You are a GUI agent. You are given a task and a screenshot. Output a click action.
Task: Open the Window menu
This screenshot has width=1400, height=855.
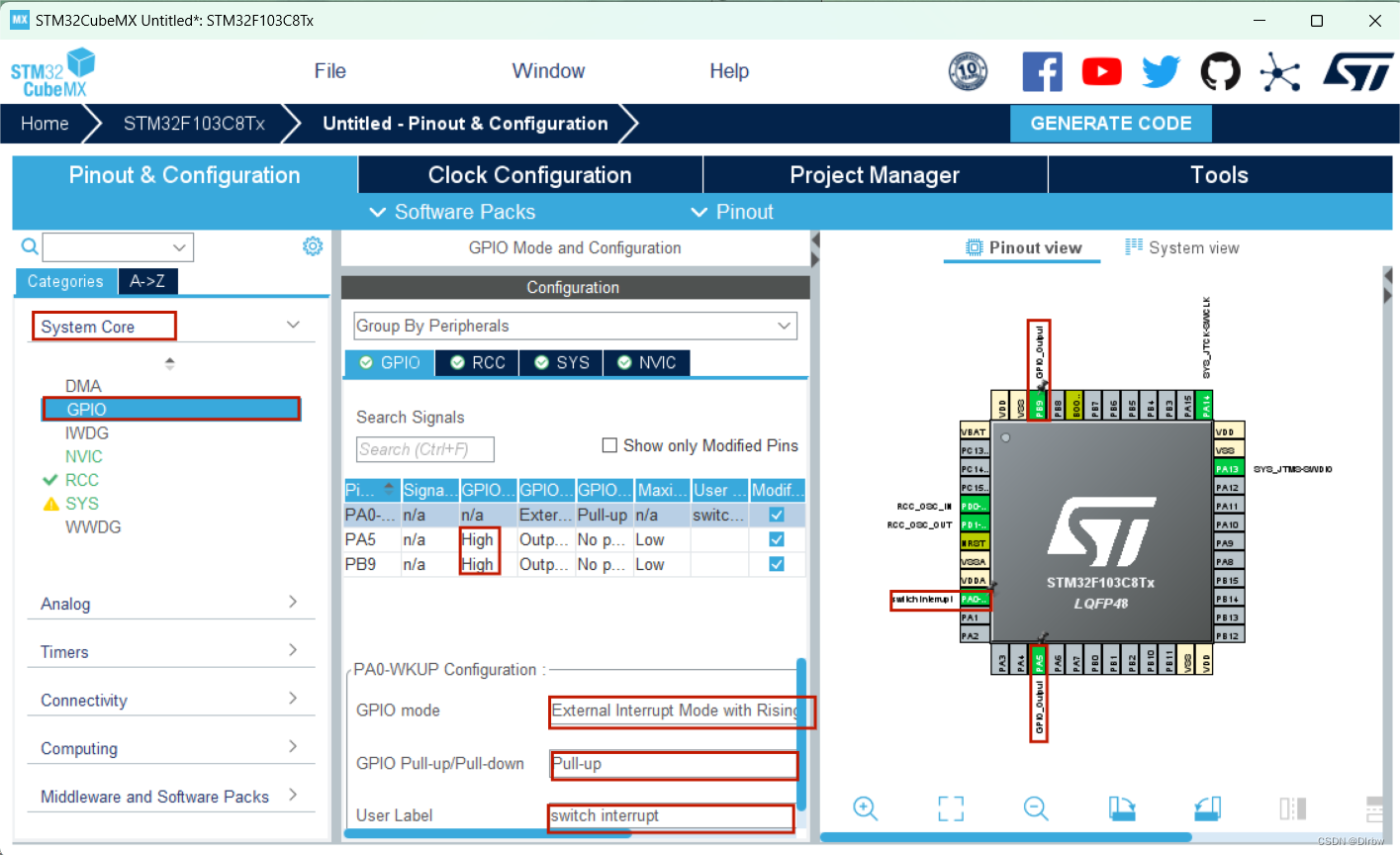tap(548, 71)
